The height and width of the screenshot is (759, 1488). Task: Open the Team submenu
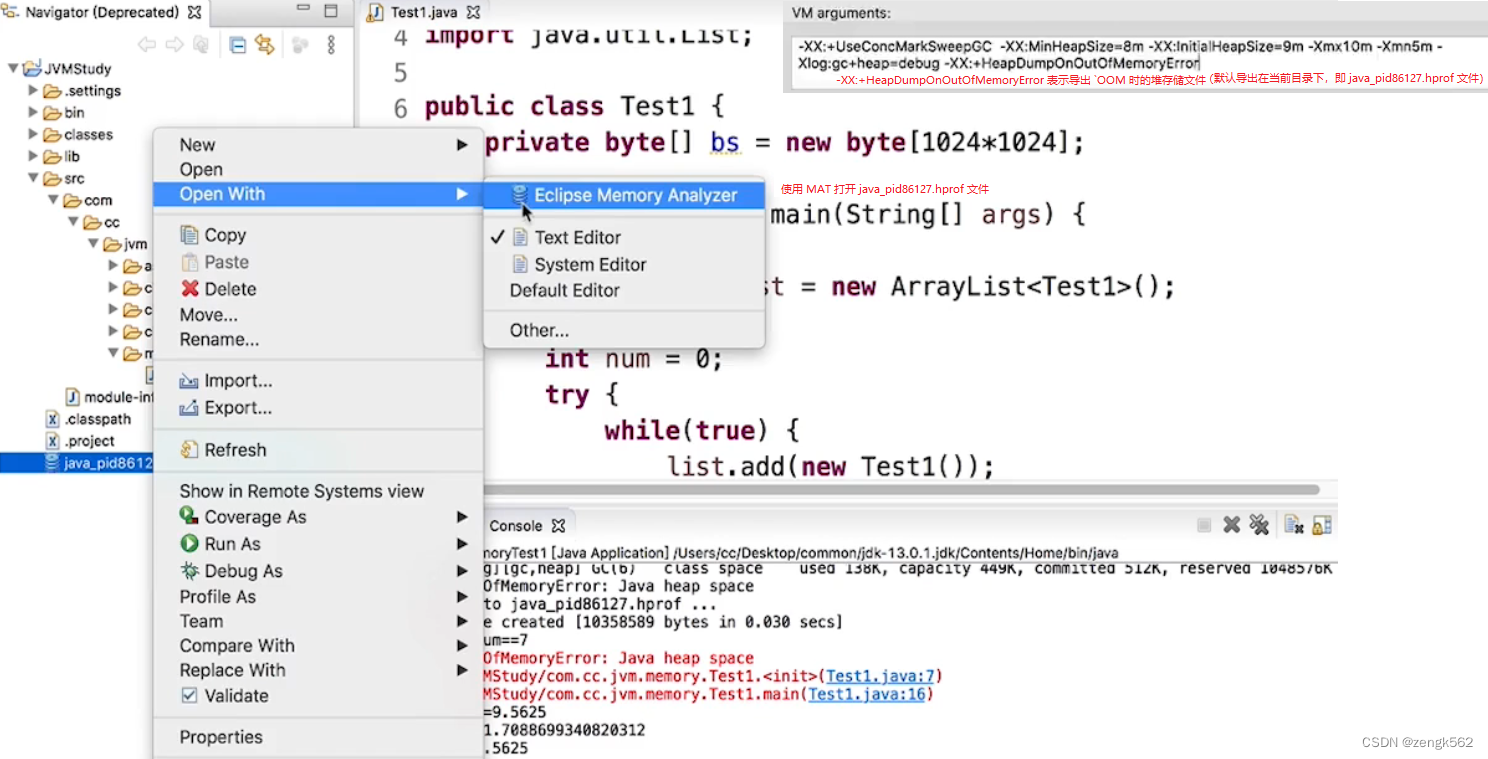(318, 621)
